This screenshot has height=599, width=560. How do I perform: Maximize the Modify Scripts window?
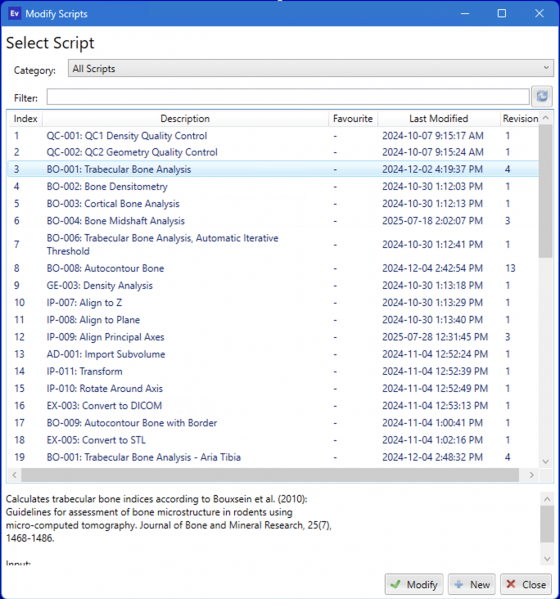click(502, 14)
